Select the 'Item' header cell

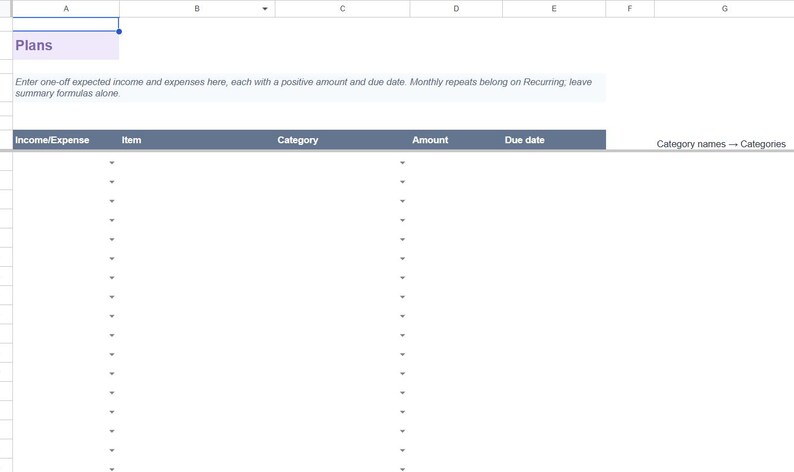197,140
